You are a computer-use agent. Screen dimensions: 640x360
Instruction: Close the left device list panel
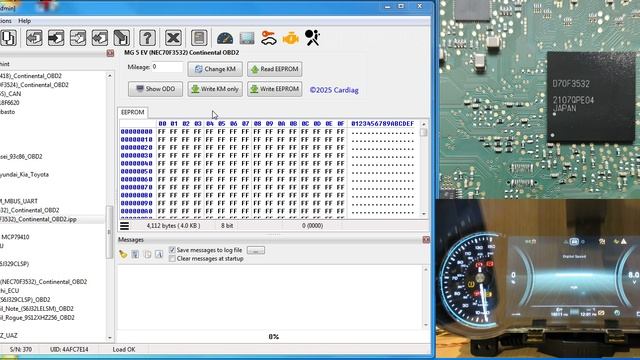pos(110,53)
